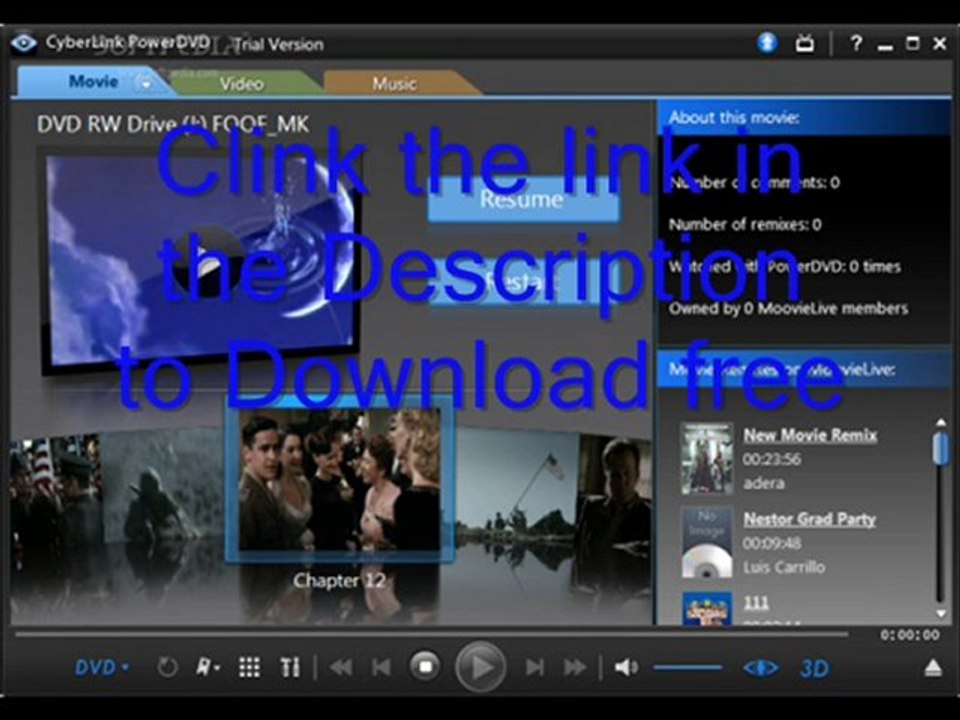This screenshot has height=720, width=960.
Task: Click the remix list scrollbar handle
Action: [940, 449]
